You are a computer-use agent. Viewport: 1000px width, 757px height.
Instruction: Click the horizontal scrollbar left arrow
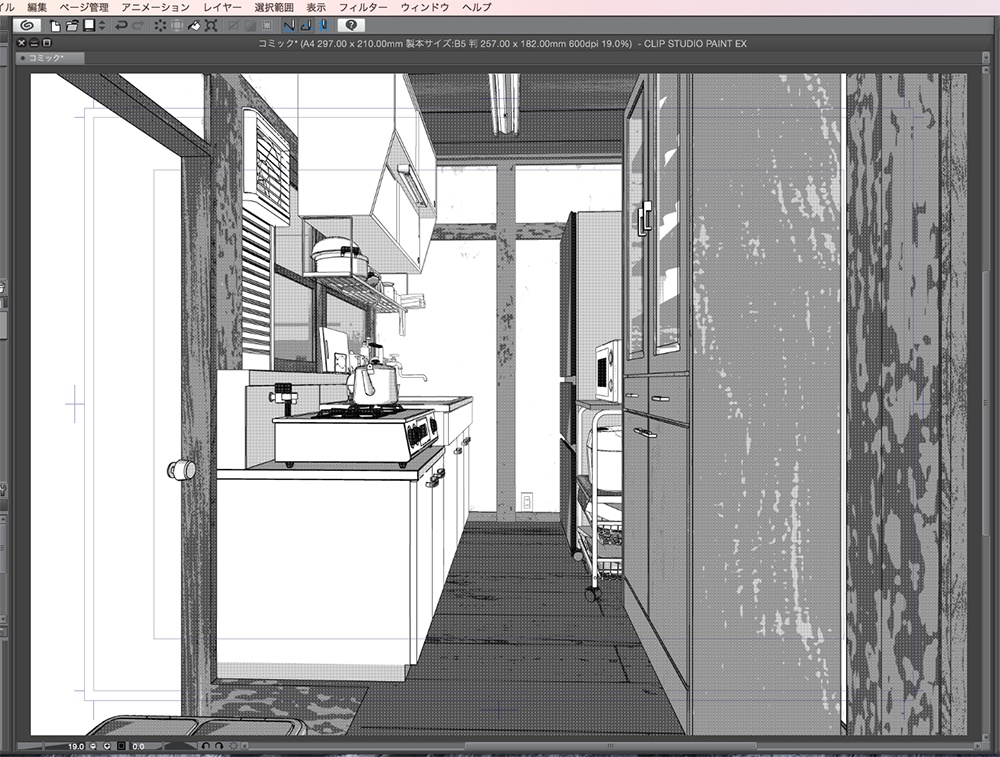tap(245, 746)
